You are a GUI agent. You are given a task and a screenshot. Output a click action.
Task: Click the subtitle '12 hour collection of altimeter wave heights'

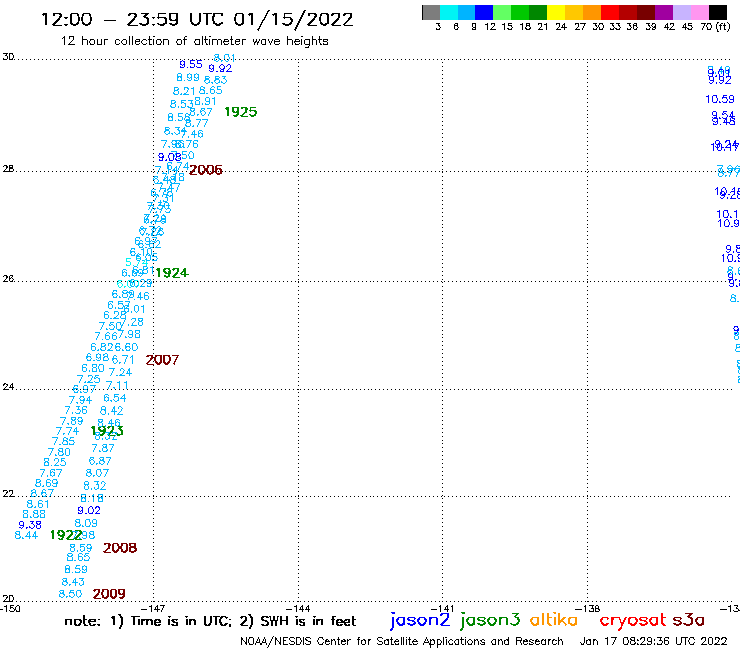coord(194,41)
